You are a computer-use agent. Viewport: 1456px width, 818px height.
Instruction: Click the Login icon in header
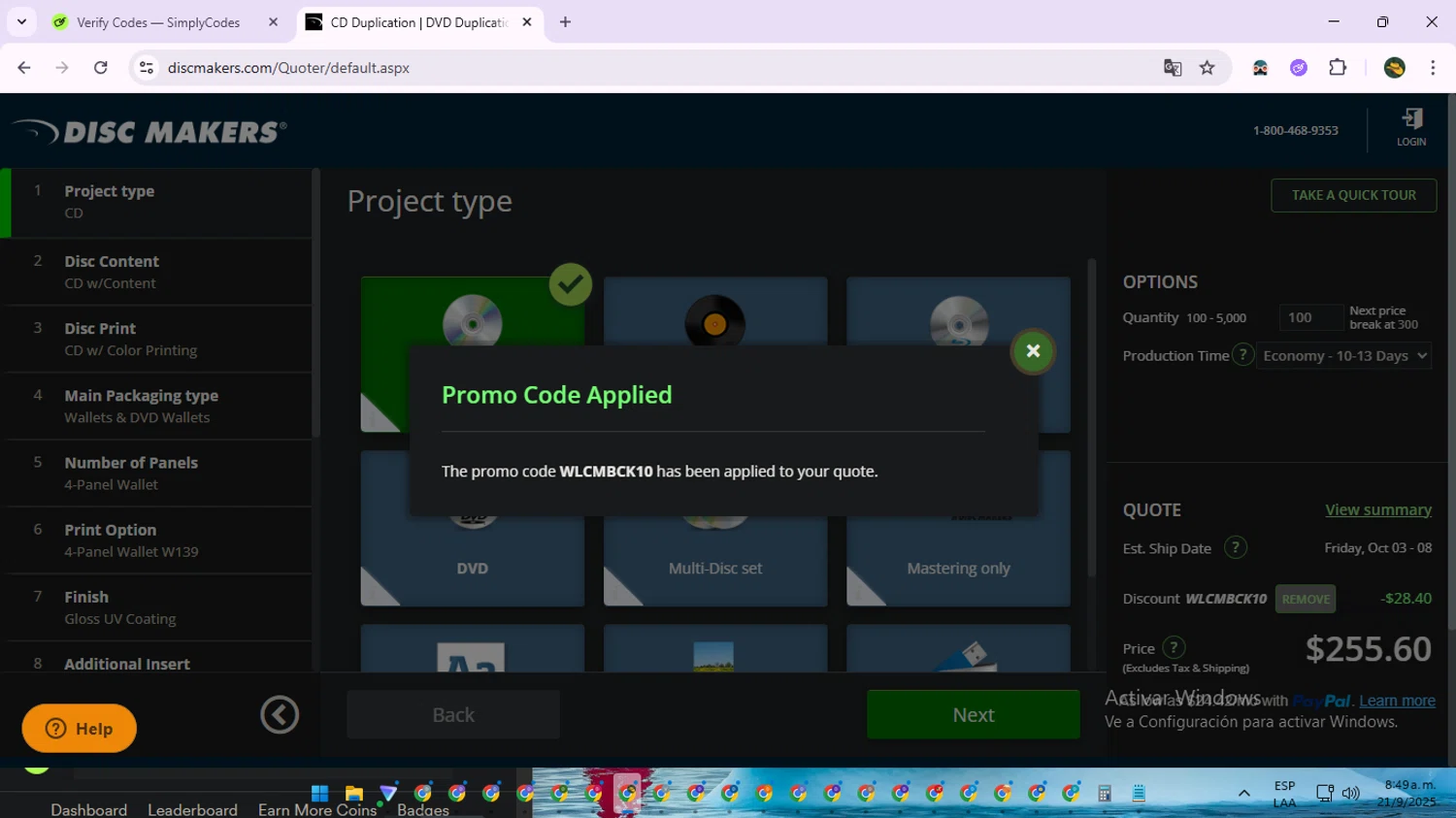(x=1411, y=127)
